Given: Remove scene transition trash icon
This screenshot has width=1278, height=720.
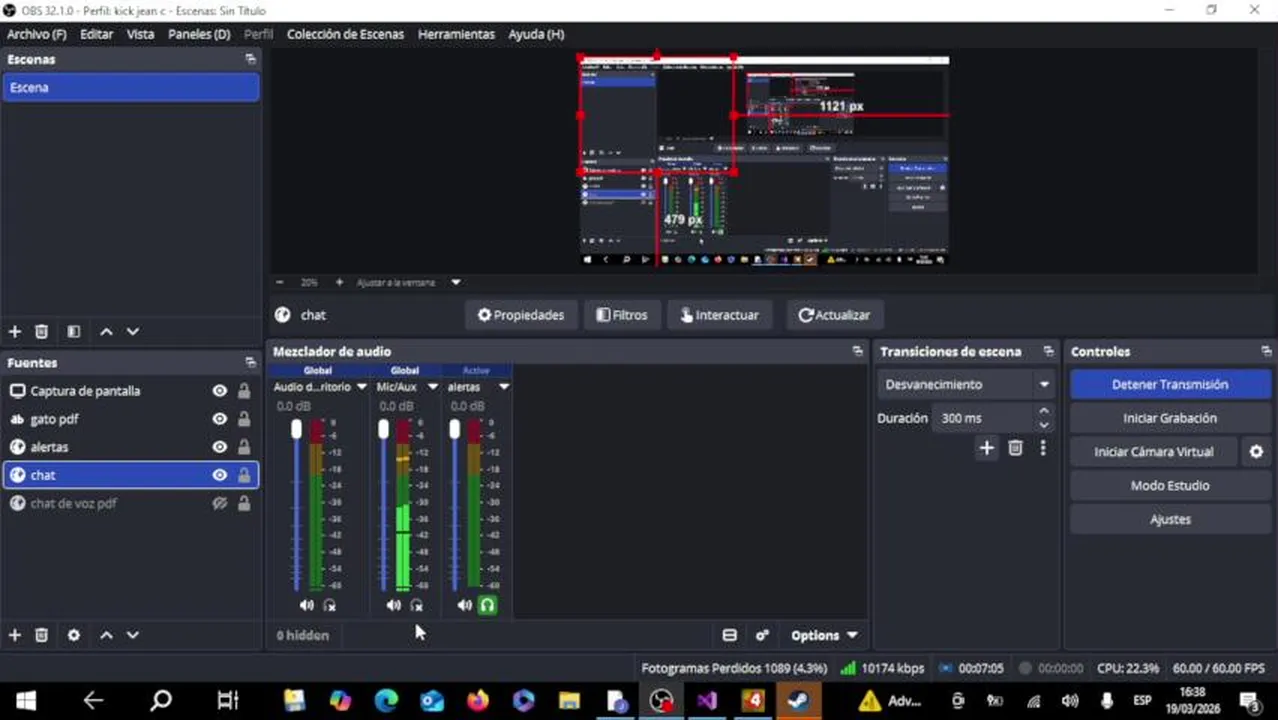Looking at the screenshot, I should pos(1015,448).
